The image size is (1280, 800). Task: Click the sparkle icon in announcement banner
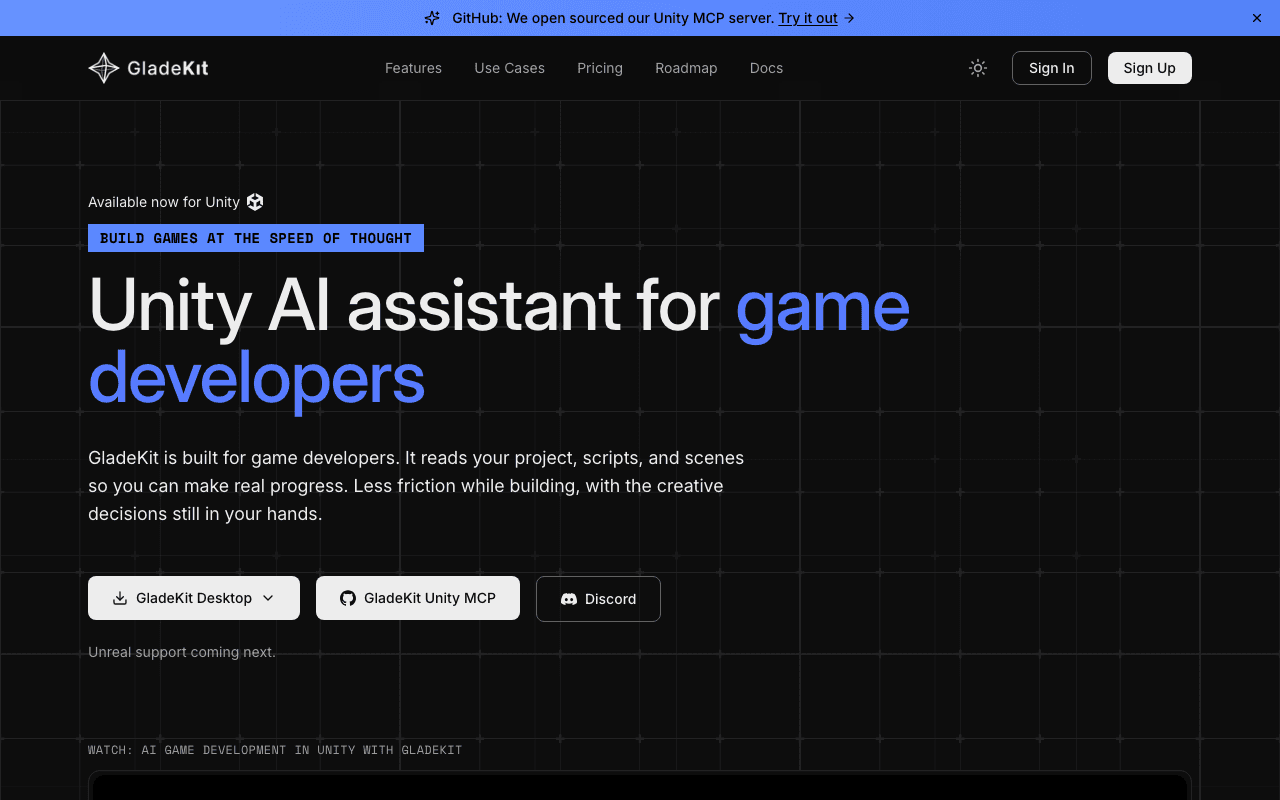432,18
